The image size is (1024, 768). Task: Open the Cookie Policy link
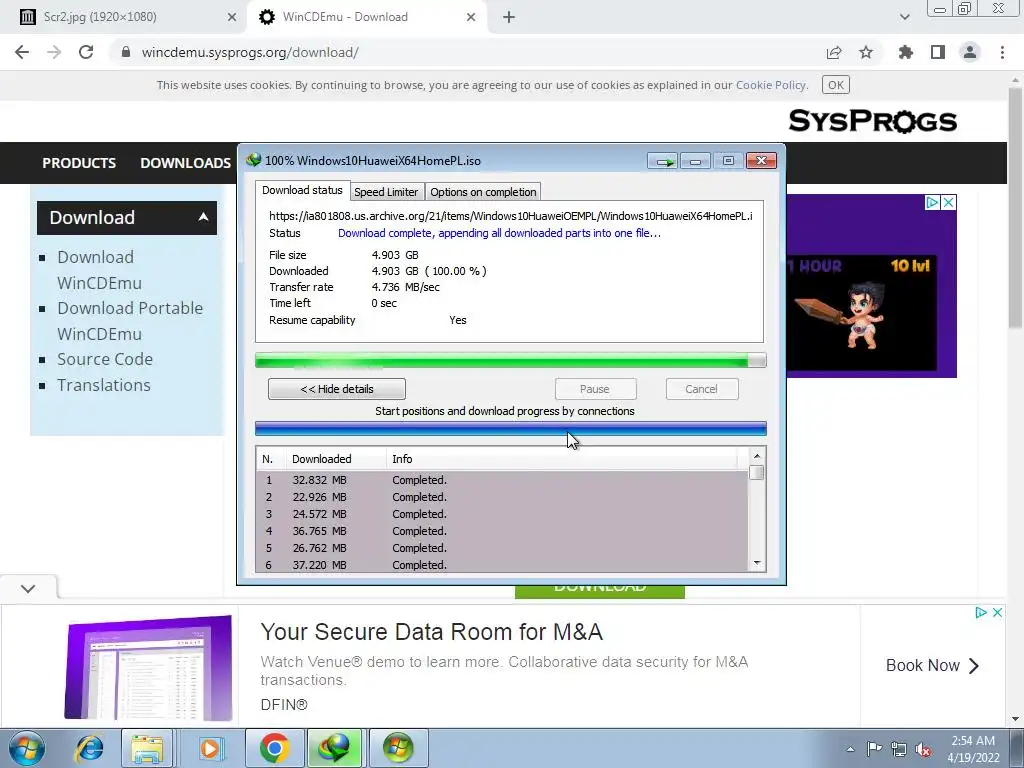click(771, 85)
